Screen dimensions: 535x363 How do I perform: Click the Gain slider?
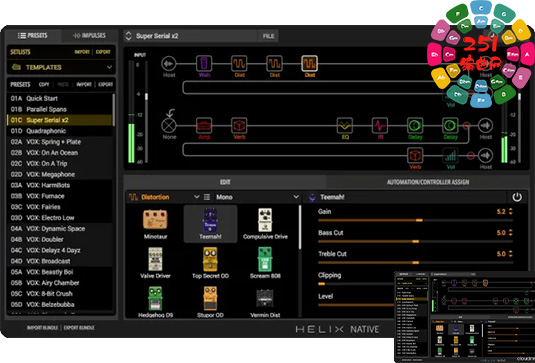415,220
